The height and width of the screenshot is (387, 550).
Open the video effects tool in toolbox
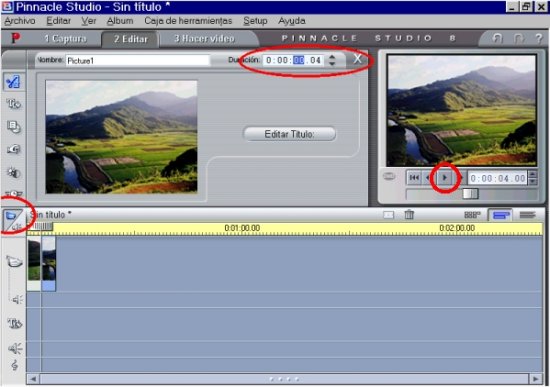pos(14,173)
